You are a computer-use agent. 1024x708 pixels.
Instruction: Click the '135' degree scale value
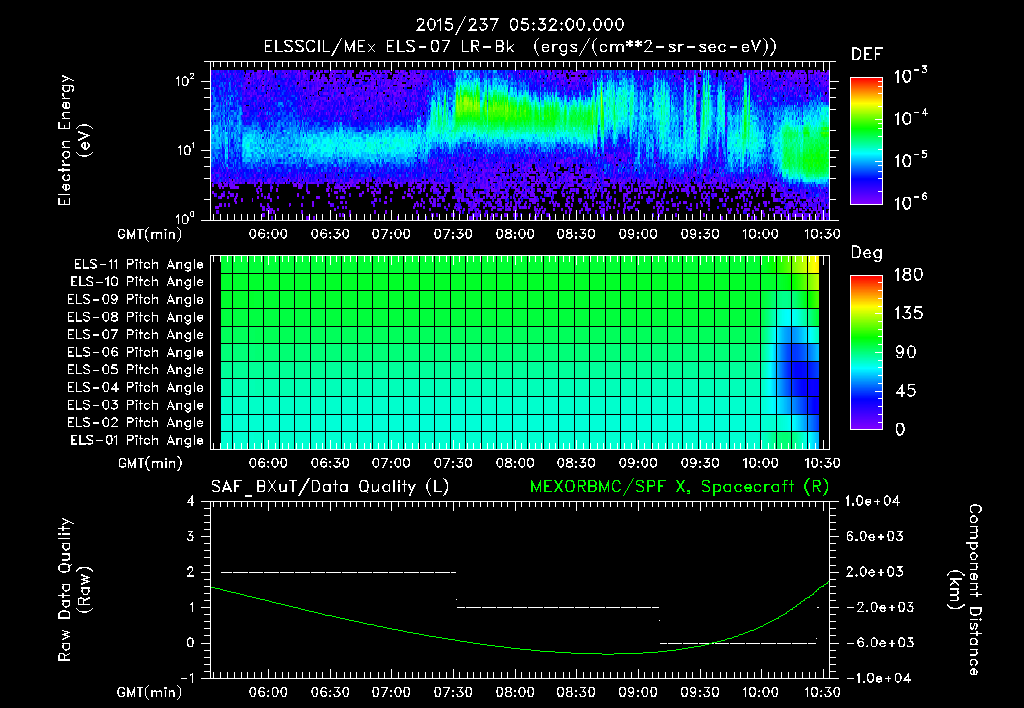tap(908, 314)
